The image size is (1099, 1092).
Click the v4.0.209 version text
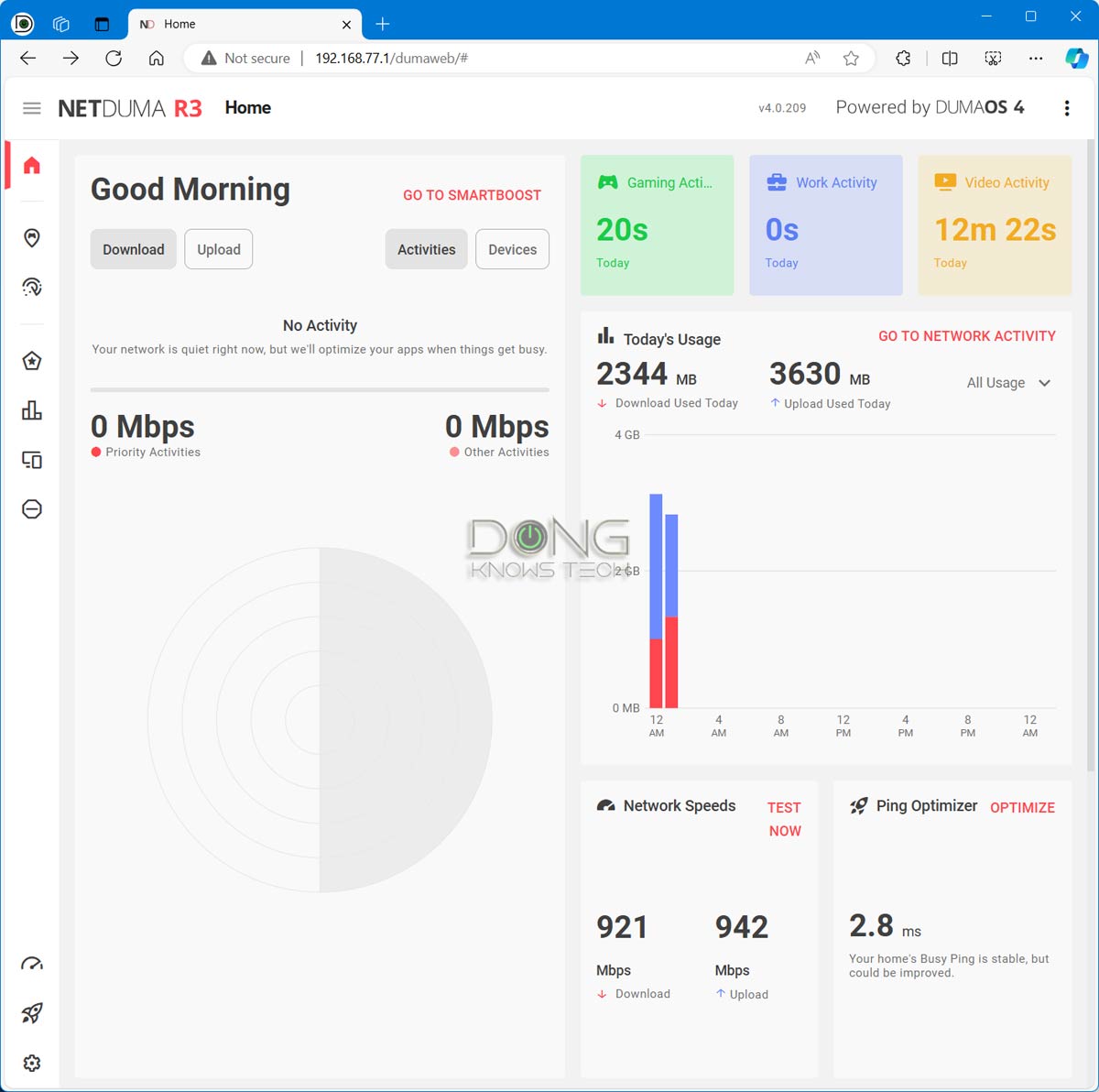(782, 108)
